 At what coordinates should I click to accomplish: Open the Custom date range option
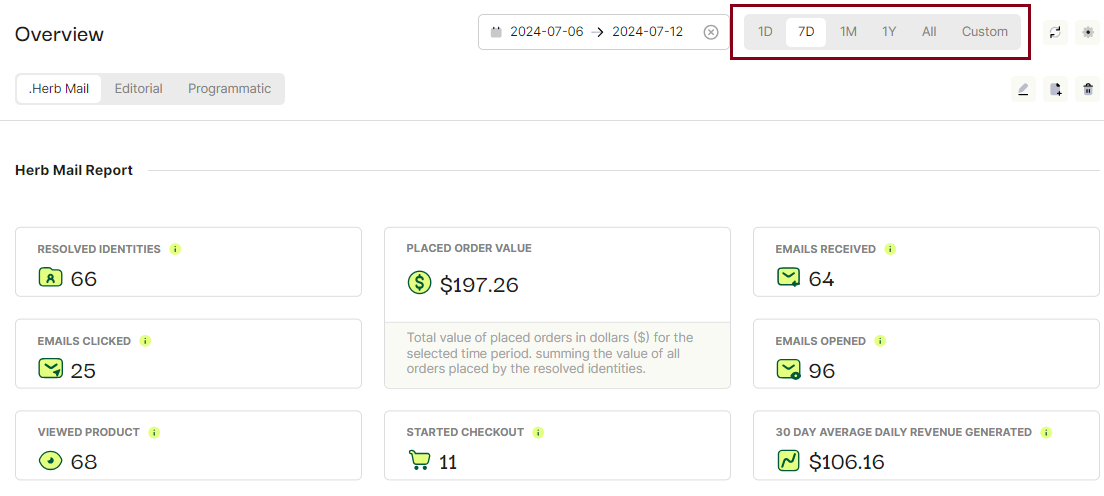[984, 32]
